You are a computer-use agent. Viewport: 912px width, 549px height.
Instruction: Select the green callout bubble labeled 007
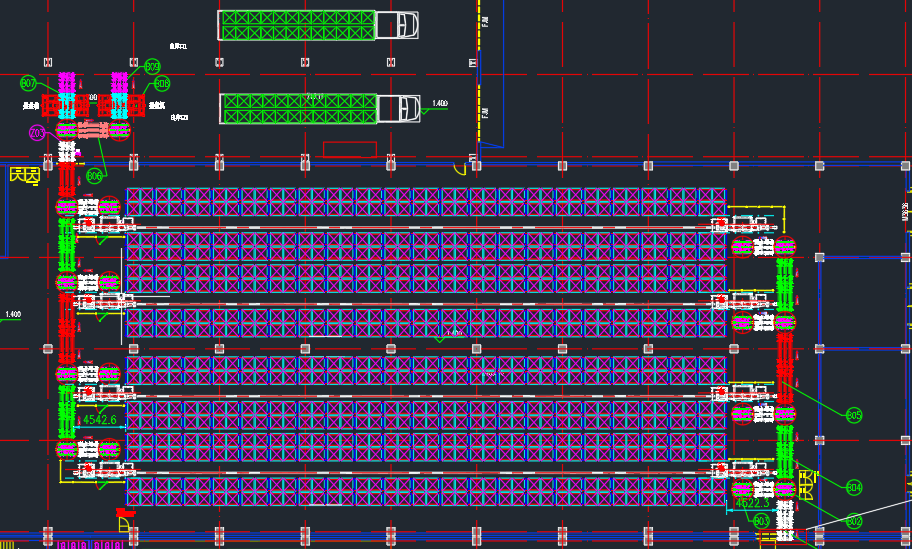pyautogui.click(x=28, y=83)
